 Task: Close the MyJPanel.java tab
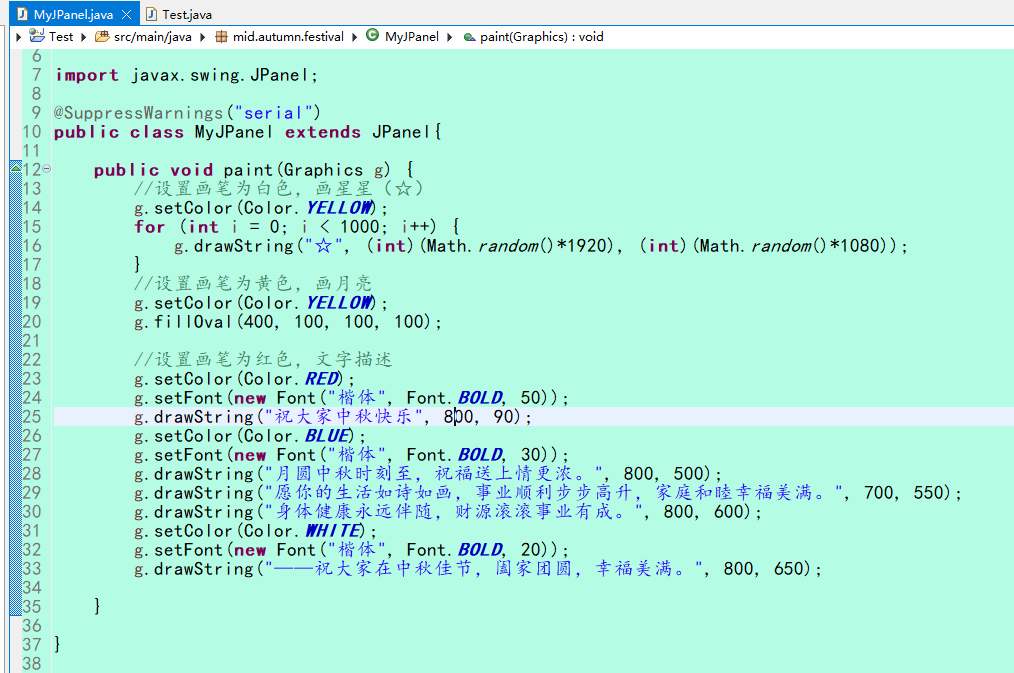click(127, 14)
